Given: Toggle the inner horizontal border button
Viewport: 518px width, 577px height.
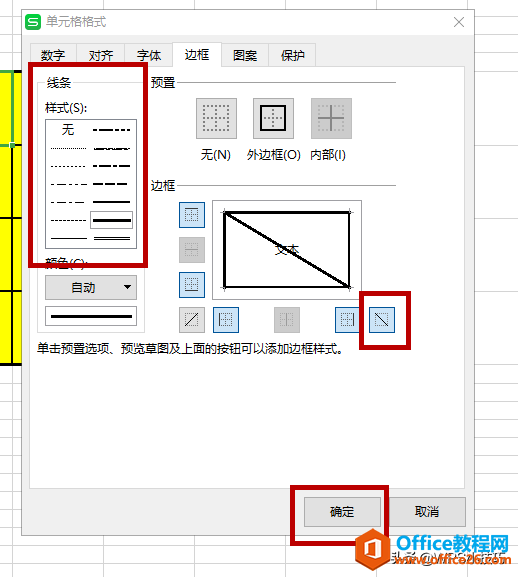Looking at the screenshot, I should [x=192, y=250].
